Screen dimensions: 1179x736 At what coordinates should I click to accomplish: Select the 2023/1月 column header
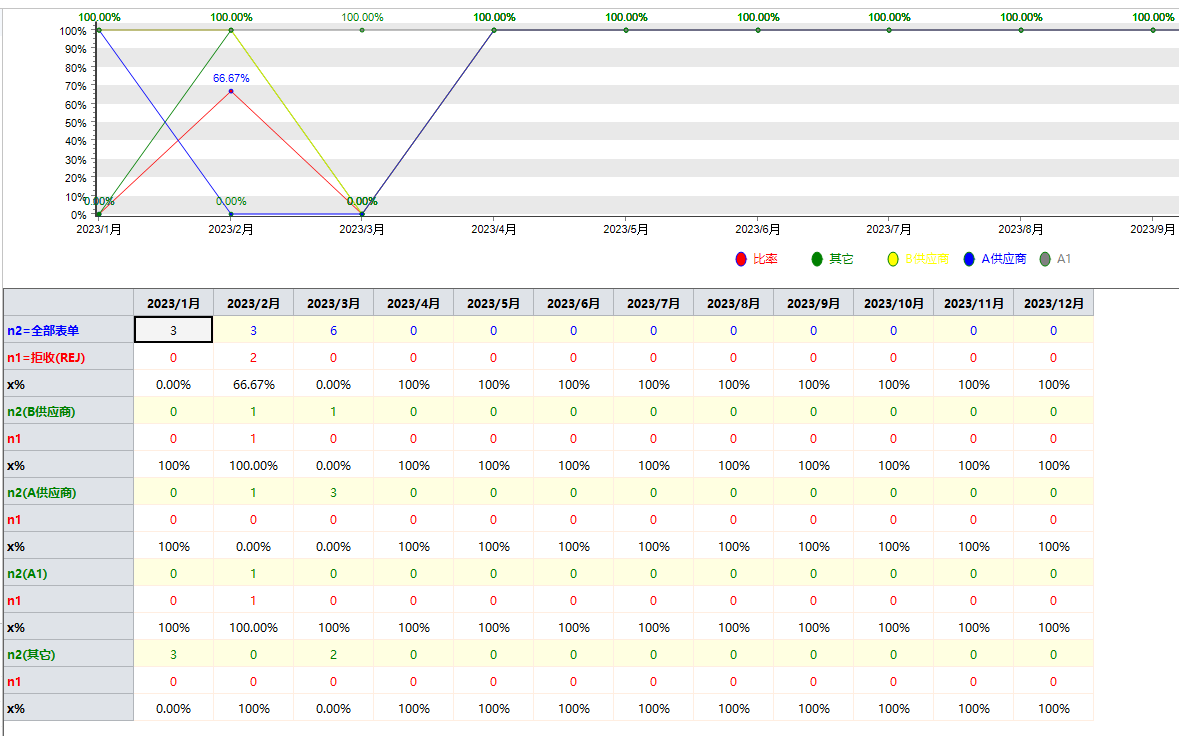pyautogui.click(x=173, y=303)
